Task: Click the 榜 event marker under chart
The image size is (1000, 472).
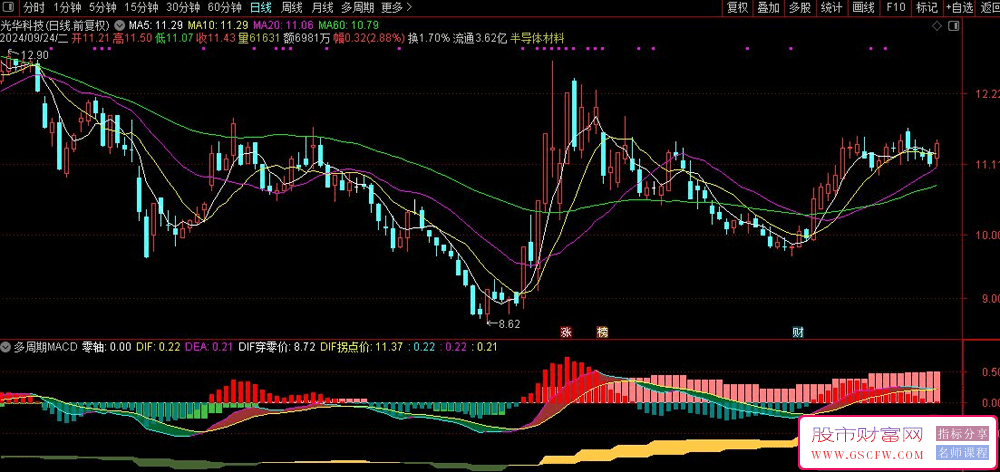Action: pyautogui.click(x=601, y=332)
